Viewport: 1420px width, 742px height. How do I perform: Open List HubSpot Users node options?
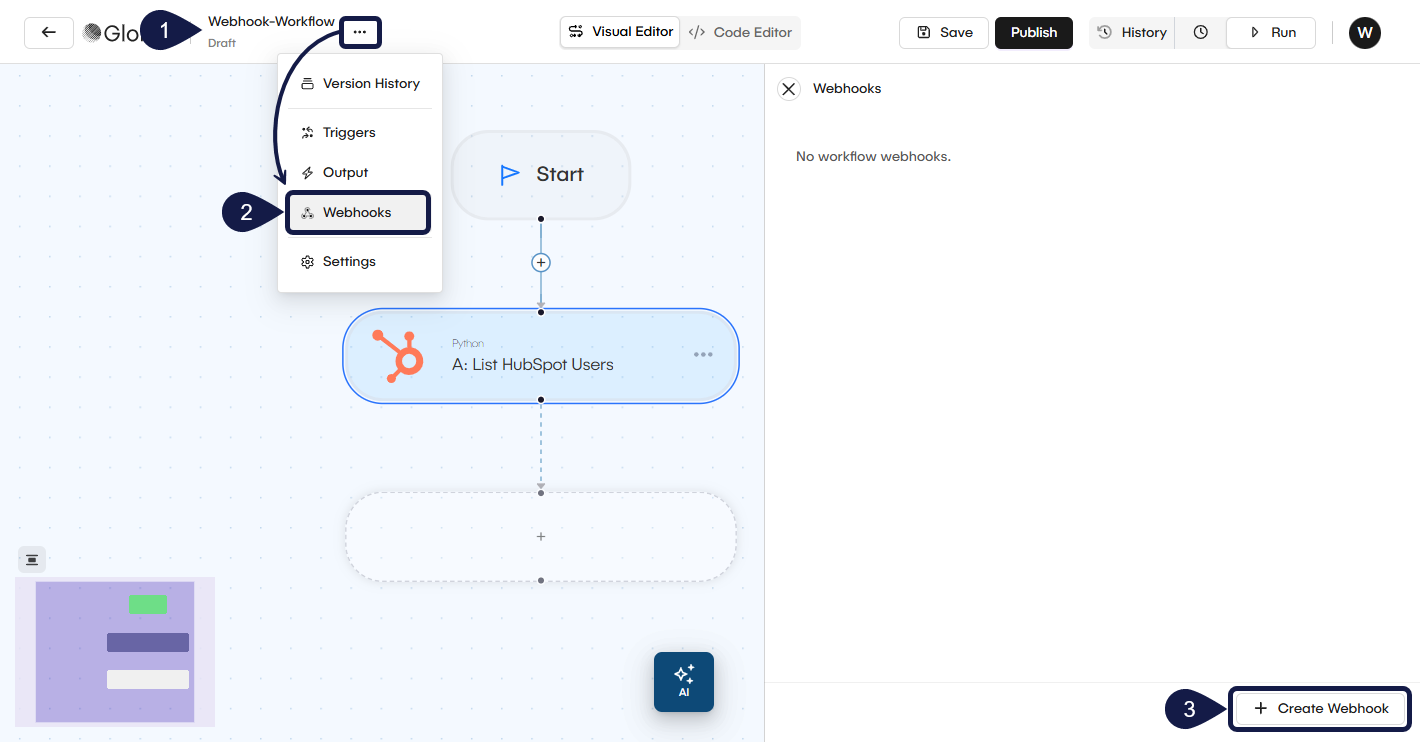point(703,354)
